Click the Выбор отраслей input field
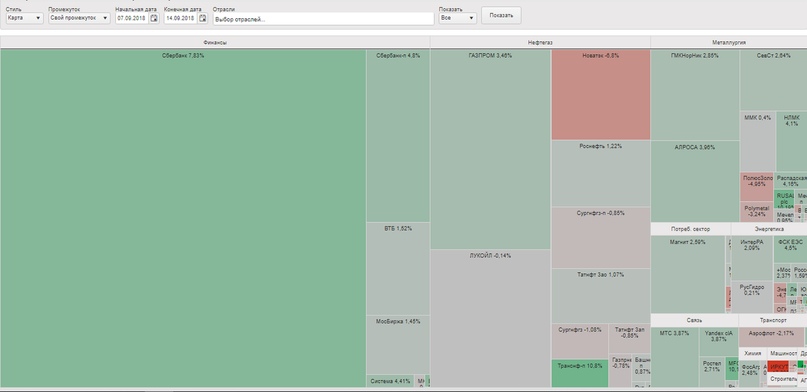 pos(323,19)
